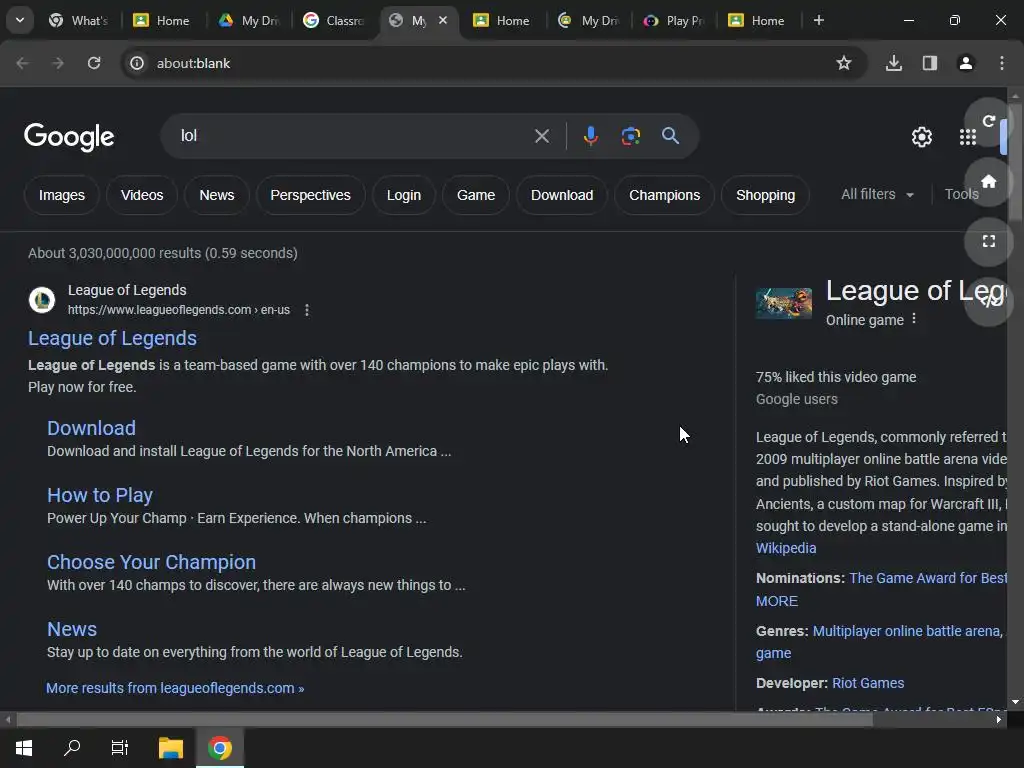Open the How to Play sitelink

point(100,496)
